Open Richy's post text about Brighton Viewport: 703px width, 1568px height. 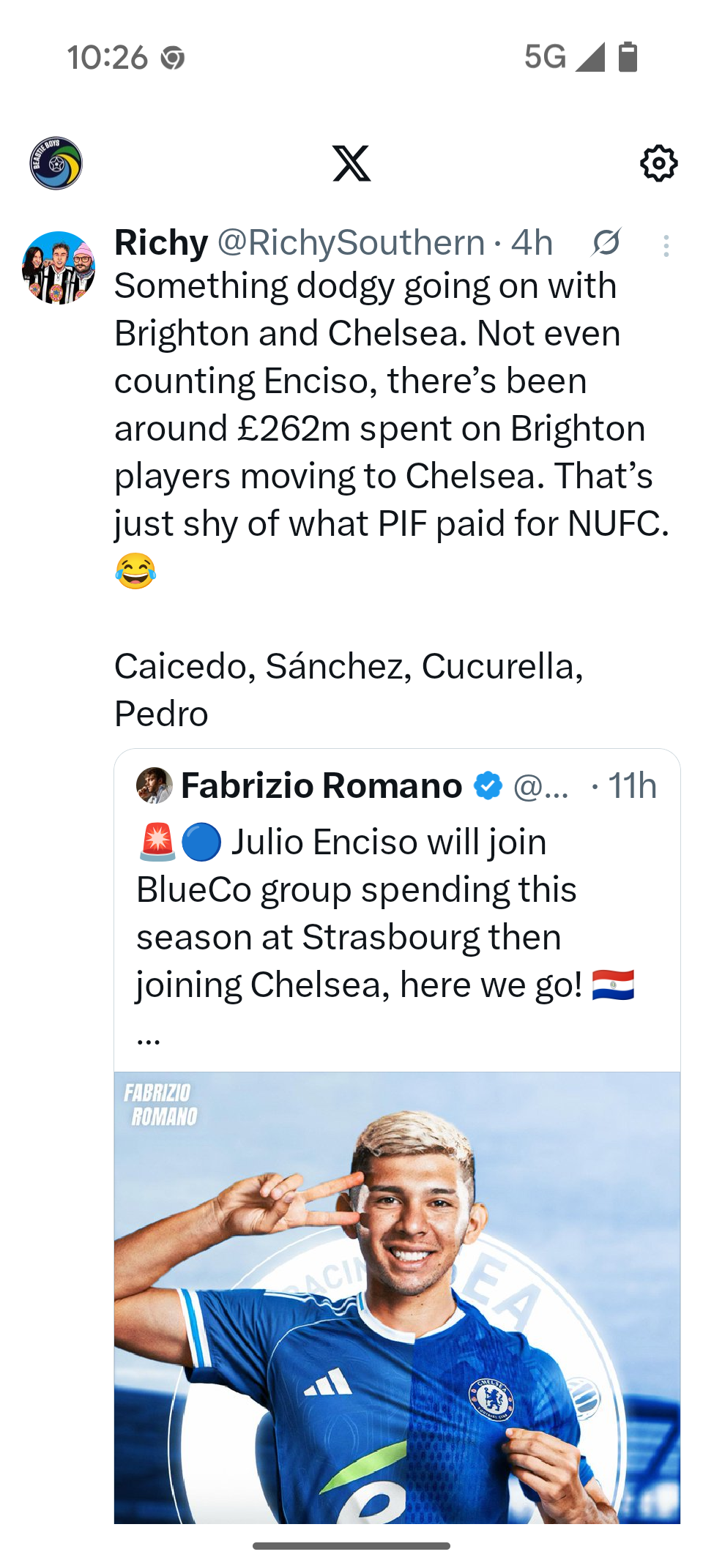click(381, 428)
